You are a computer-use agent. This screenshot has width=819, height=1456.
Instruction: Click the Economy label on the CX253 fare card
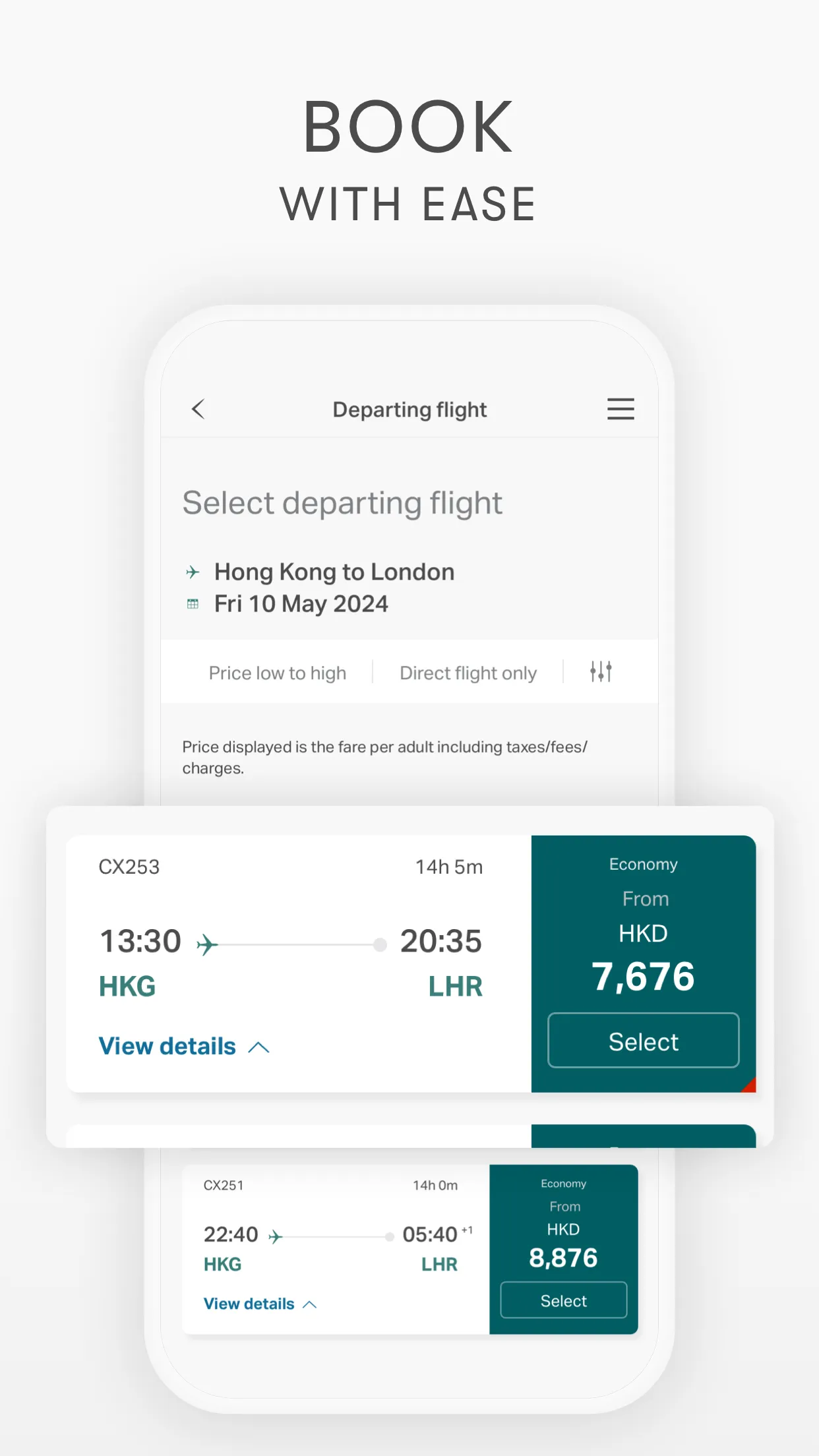click(x=643, y=864)
